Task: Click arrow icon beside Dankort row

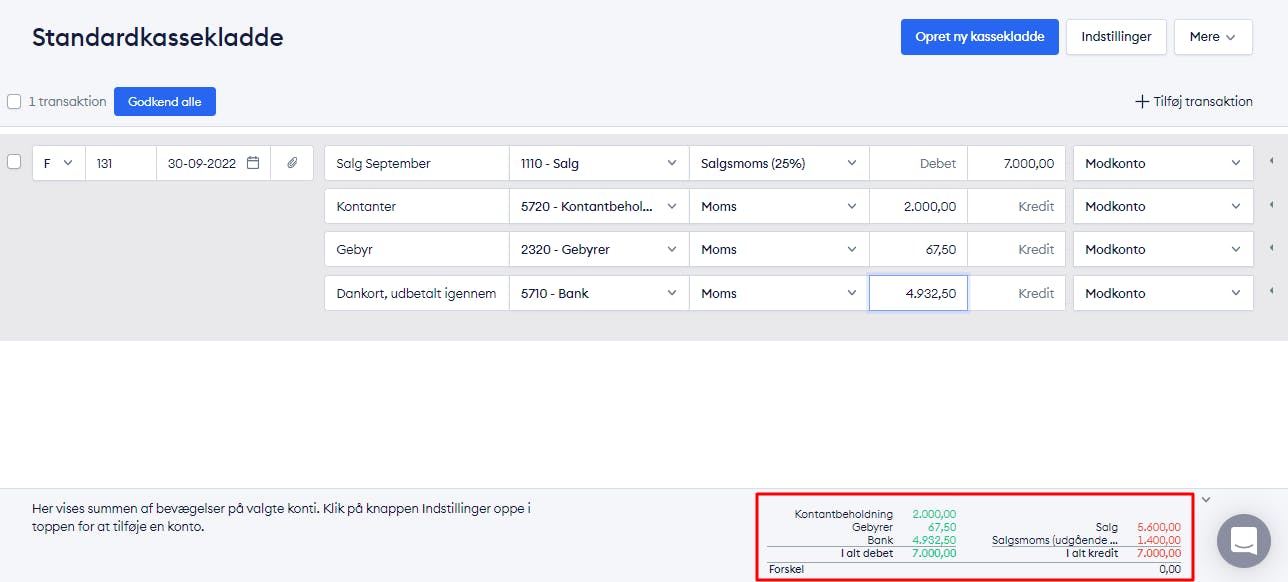Action: (1271, 292)
